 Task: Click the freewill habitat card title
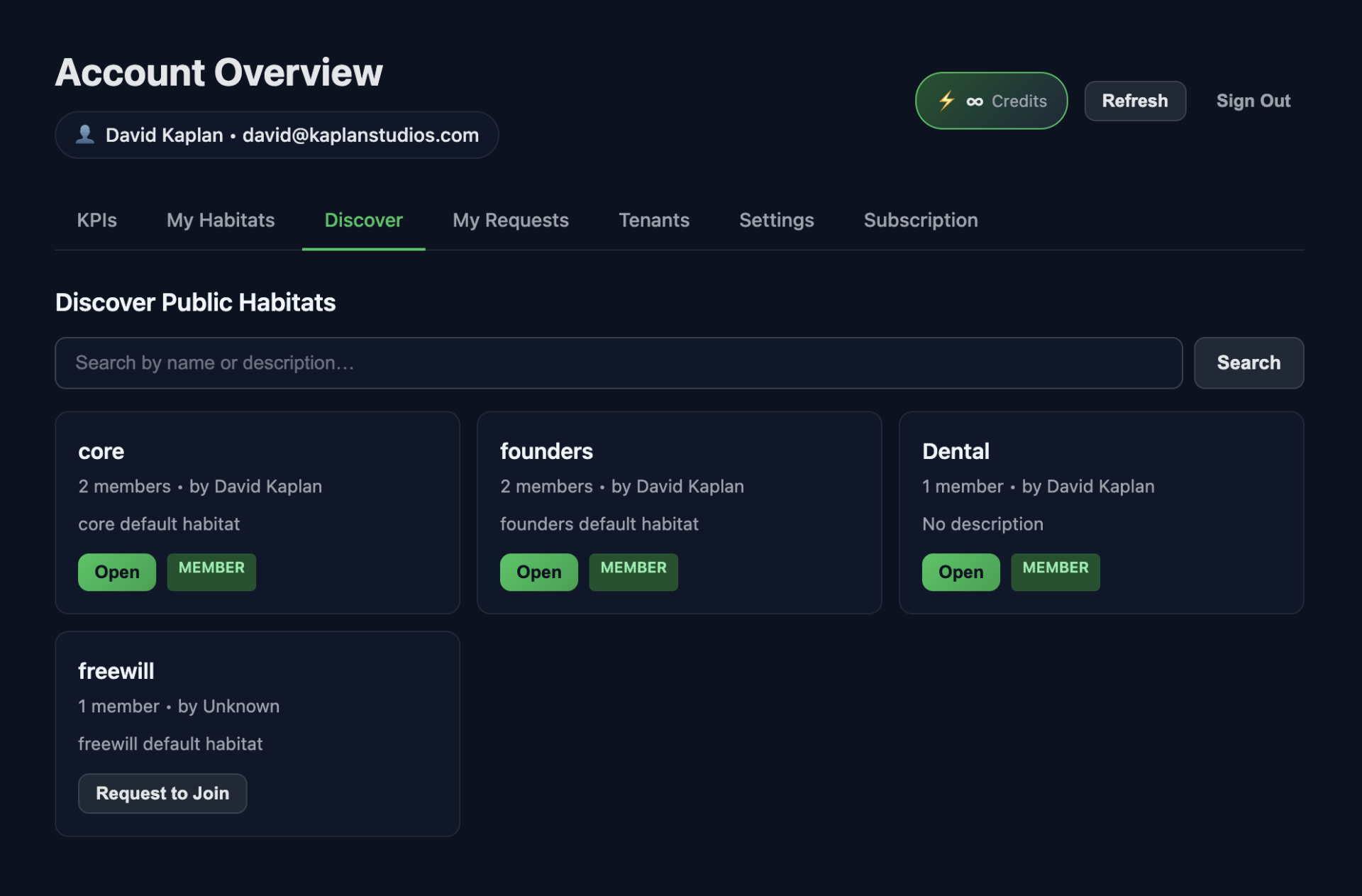click(x=116, y=670)
